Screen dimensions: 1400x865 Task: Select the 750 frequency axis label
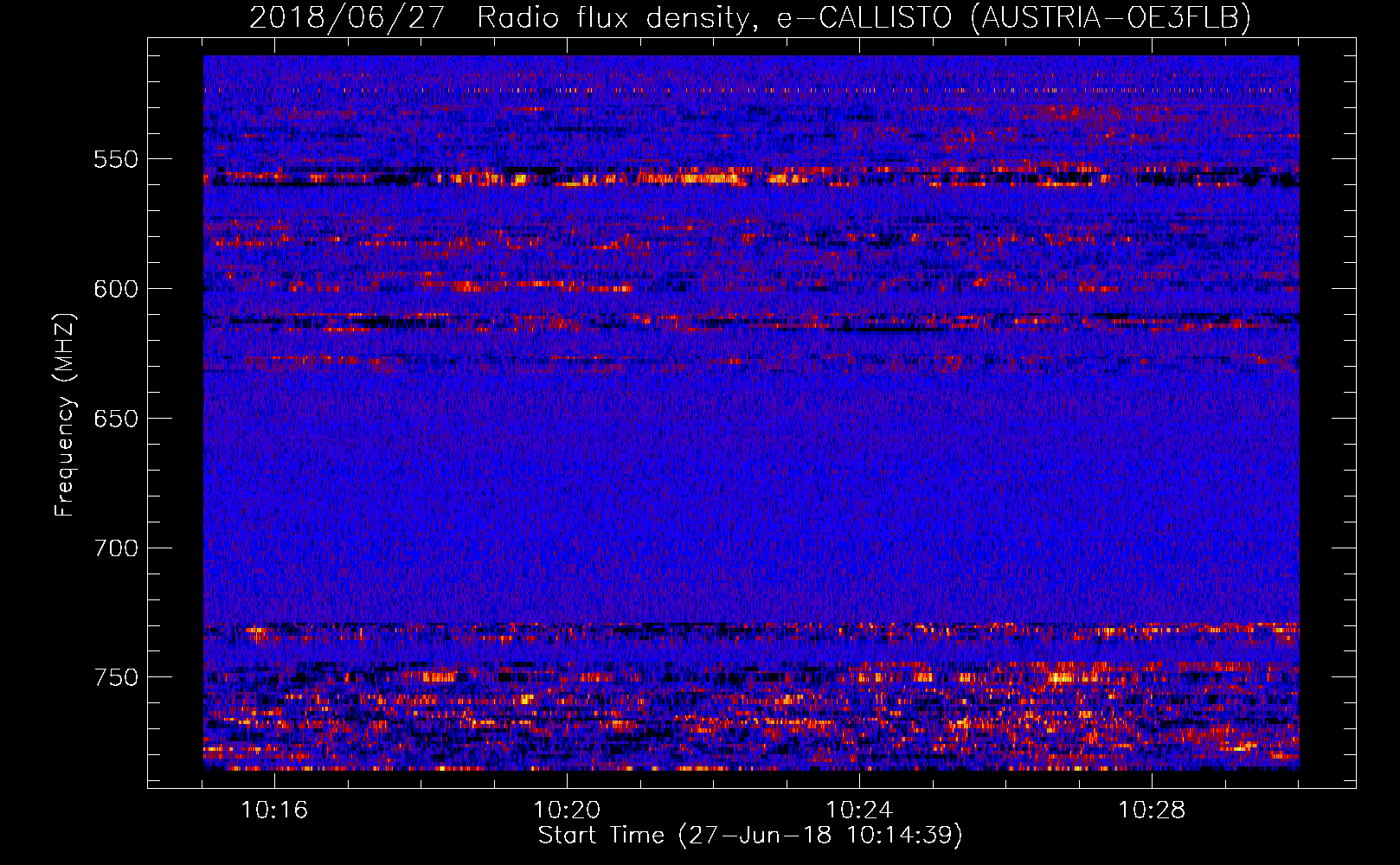(x=116, y=677)
